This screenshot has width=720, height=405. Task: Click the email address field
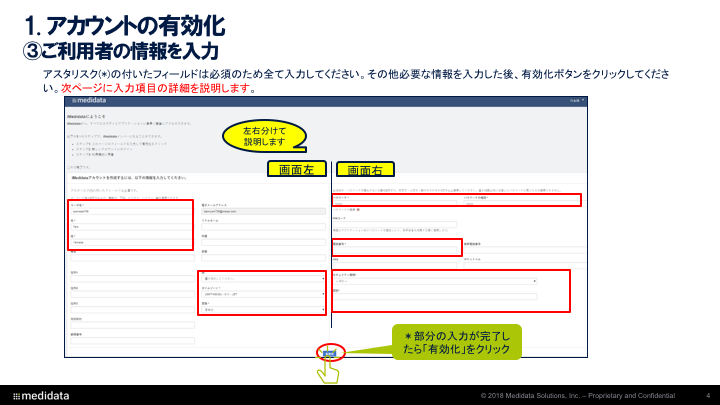point(262,212)
